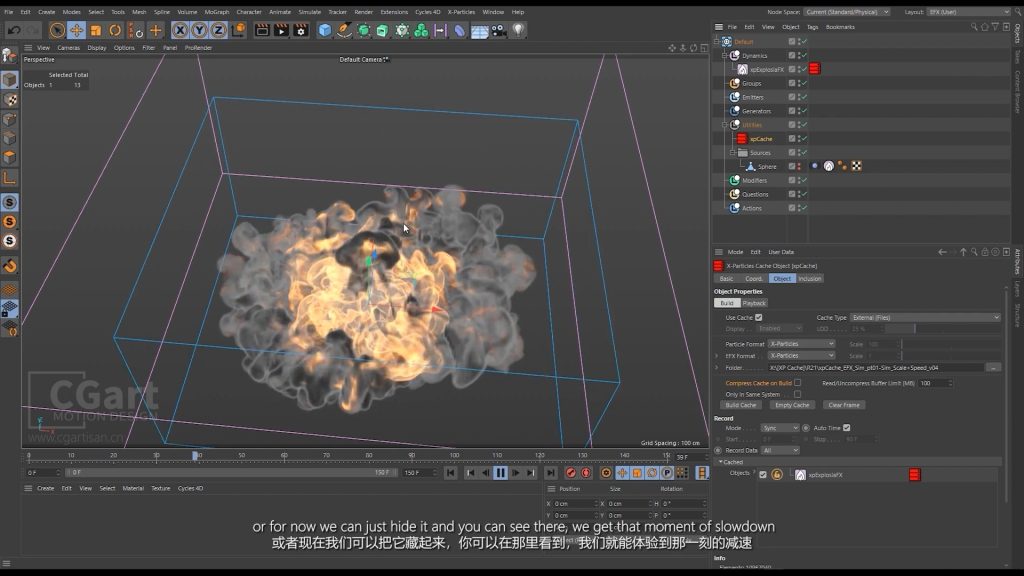Image resolution: width=1024 pixels, height=576 pixels.
Task: Open the Particle Format dropdown
Action: (x=801, y=344)
